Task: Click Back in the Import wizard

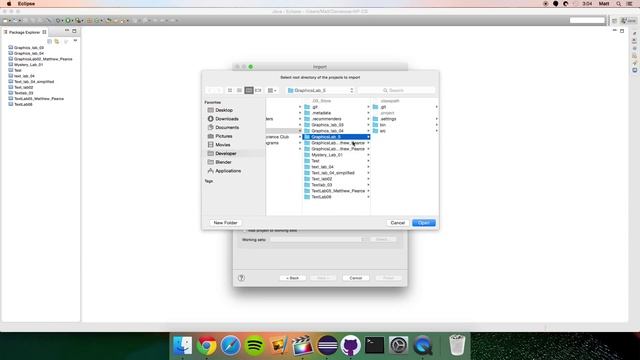Action: [293, 278]
